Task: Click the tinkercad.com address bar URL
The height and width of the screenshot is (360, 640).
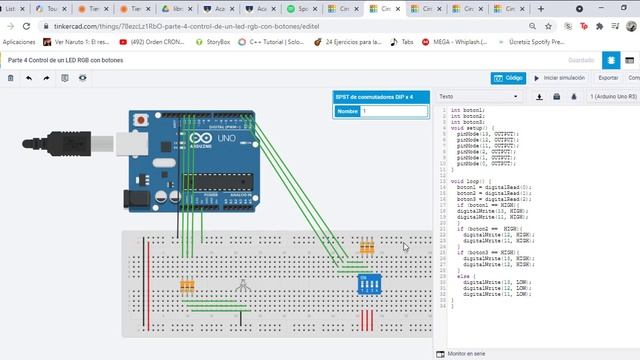Action: click(187, 26)
